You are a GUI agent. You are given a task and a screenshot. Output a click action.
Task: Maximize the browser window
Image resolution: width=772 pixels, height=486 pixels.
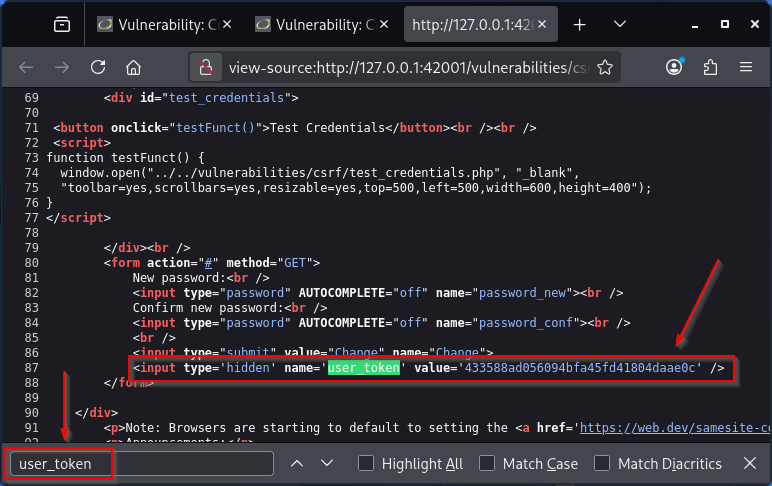click(725, 24)
